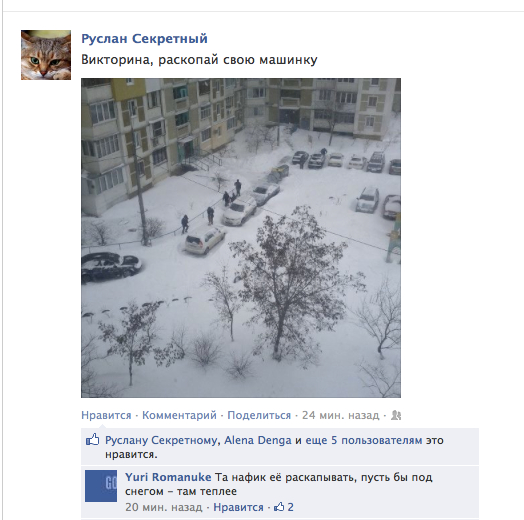Open Alena Denga's profile
The width and height of the screenshot is (524, 520).
pyautogui.click(x=258, y=440)
